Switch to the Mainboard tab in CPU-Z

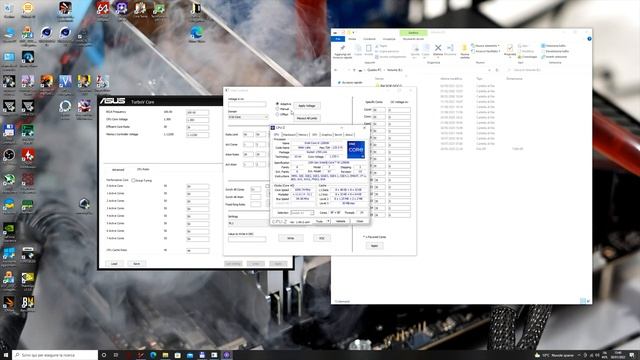(289, 135)
